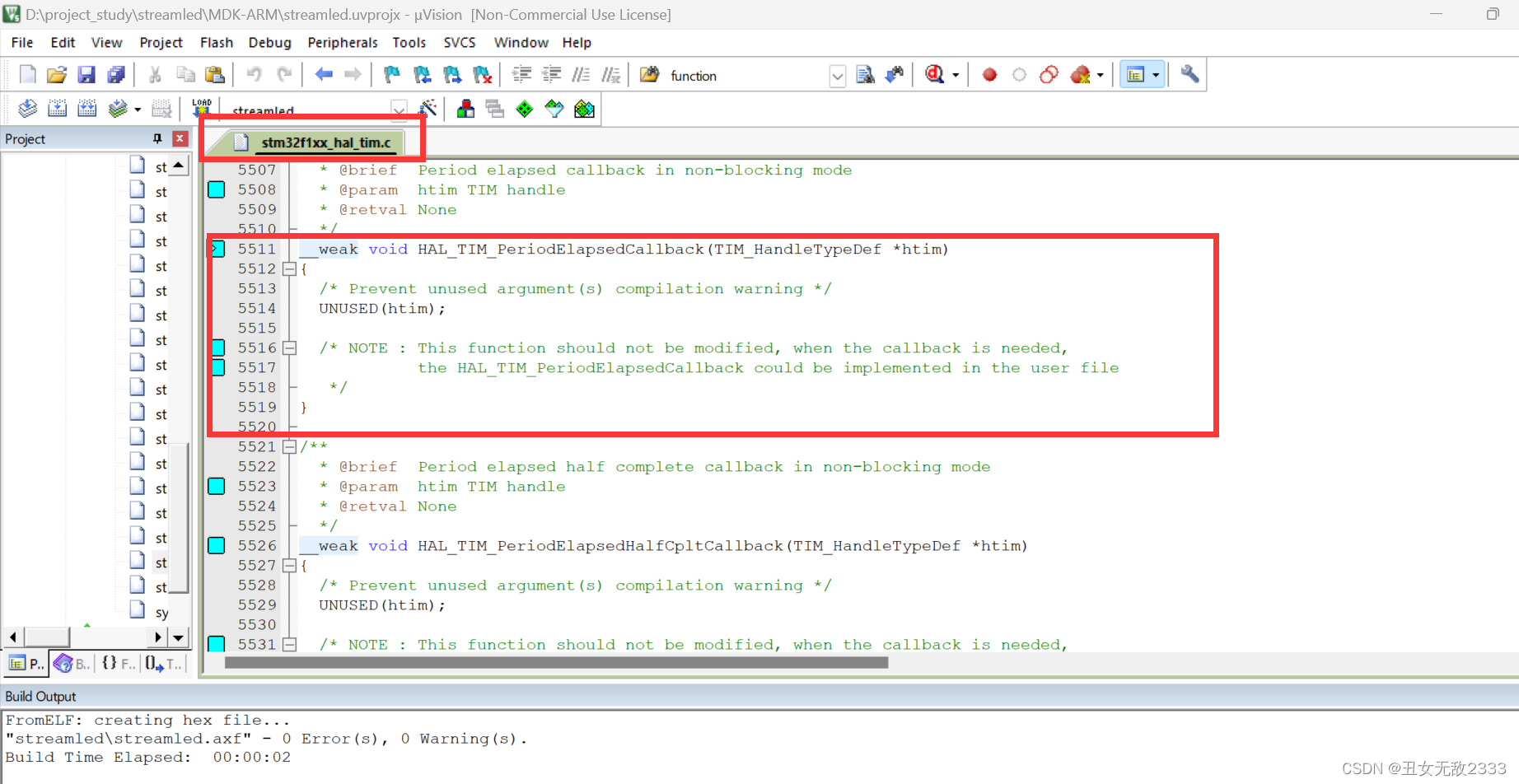
Task: Save all files with the multi-disk icon
Action: point(116,75)
